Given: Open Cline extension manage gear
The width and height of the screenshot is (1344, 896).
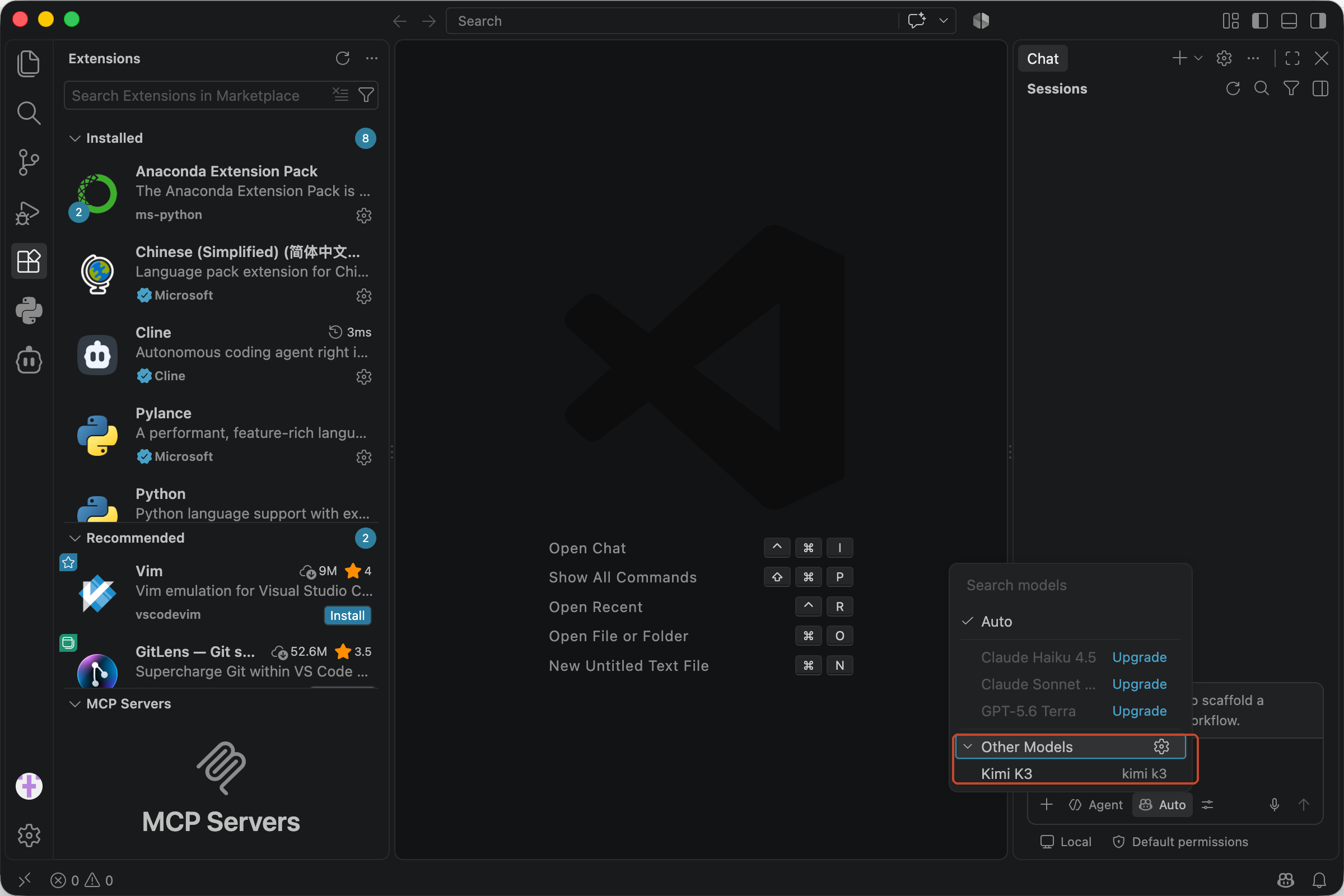Looking at the screenshot, I should (x=364, y=376).
